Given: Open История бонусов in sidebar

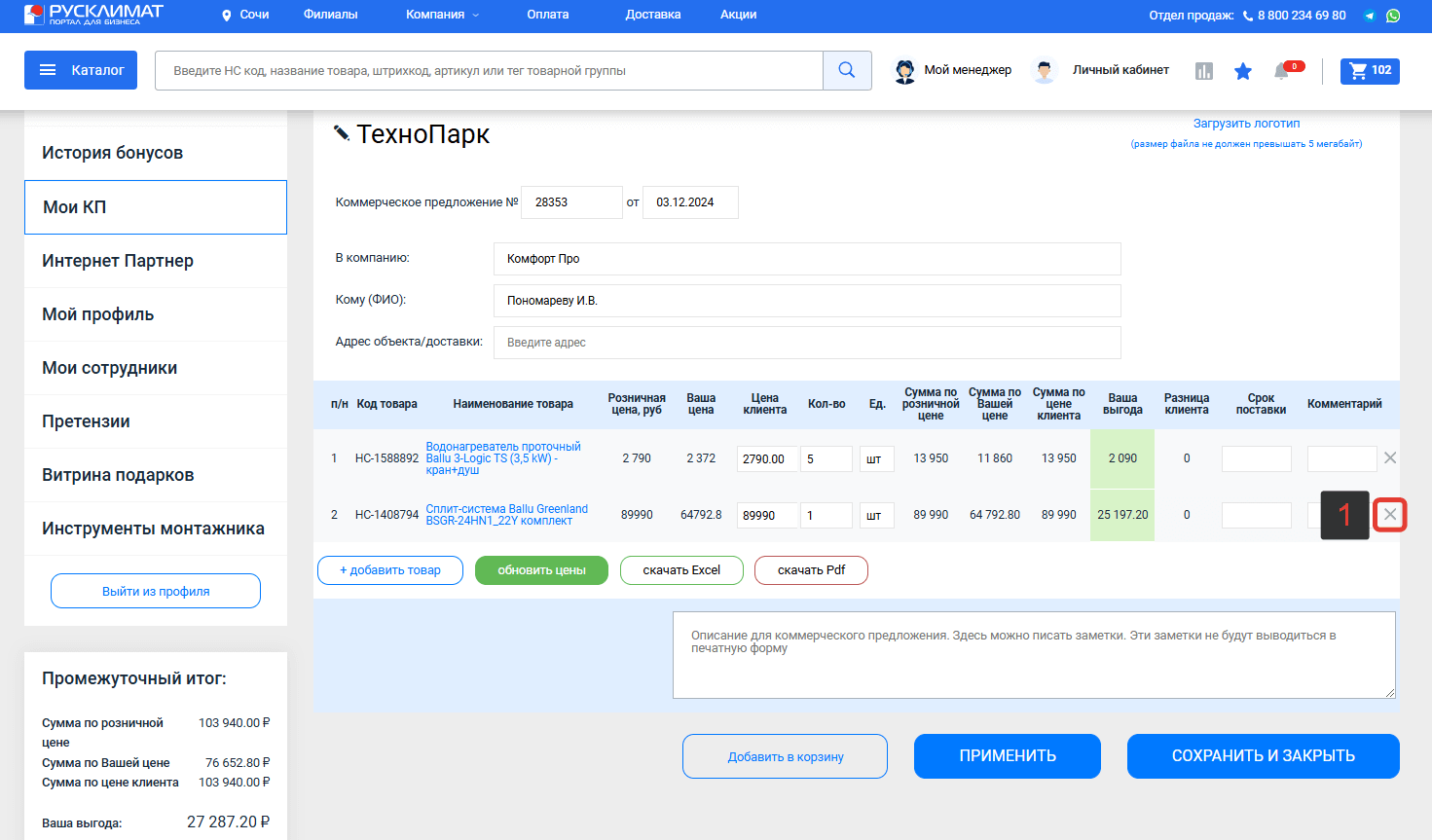Looking at the screenshot, I should click(x=156, y=153).
